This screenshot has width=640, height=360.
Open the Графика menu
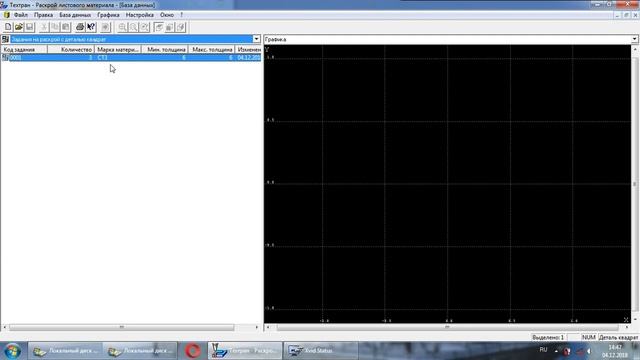[108, 15]
